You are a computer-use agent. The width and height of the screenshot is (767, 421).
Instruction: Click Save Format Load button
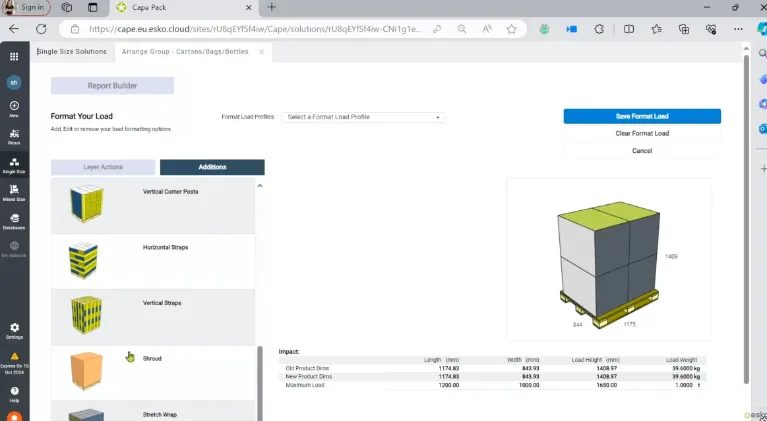[x=642, y=116]
